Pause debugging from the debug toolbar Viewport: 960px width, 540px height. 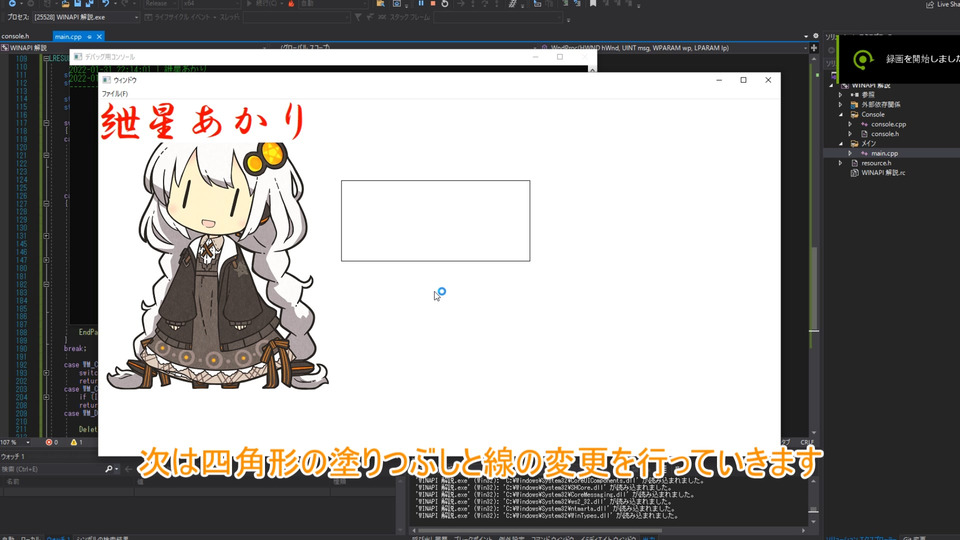pyautogui.click(x=421, y=3)
